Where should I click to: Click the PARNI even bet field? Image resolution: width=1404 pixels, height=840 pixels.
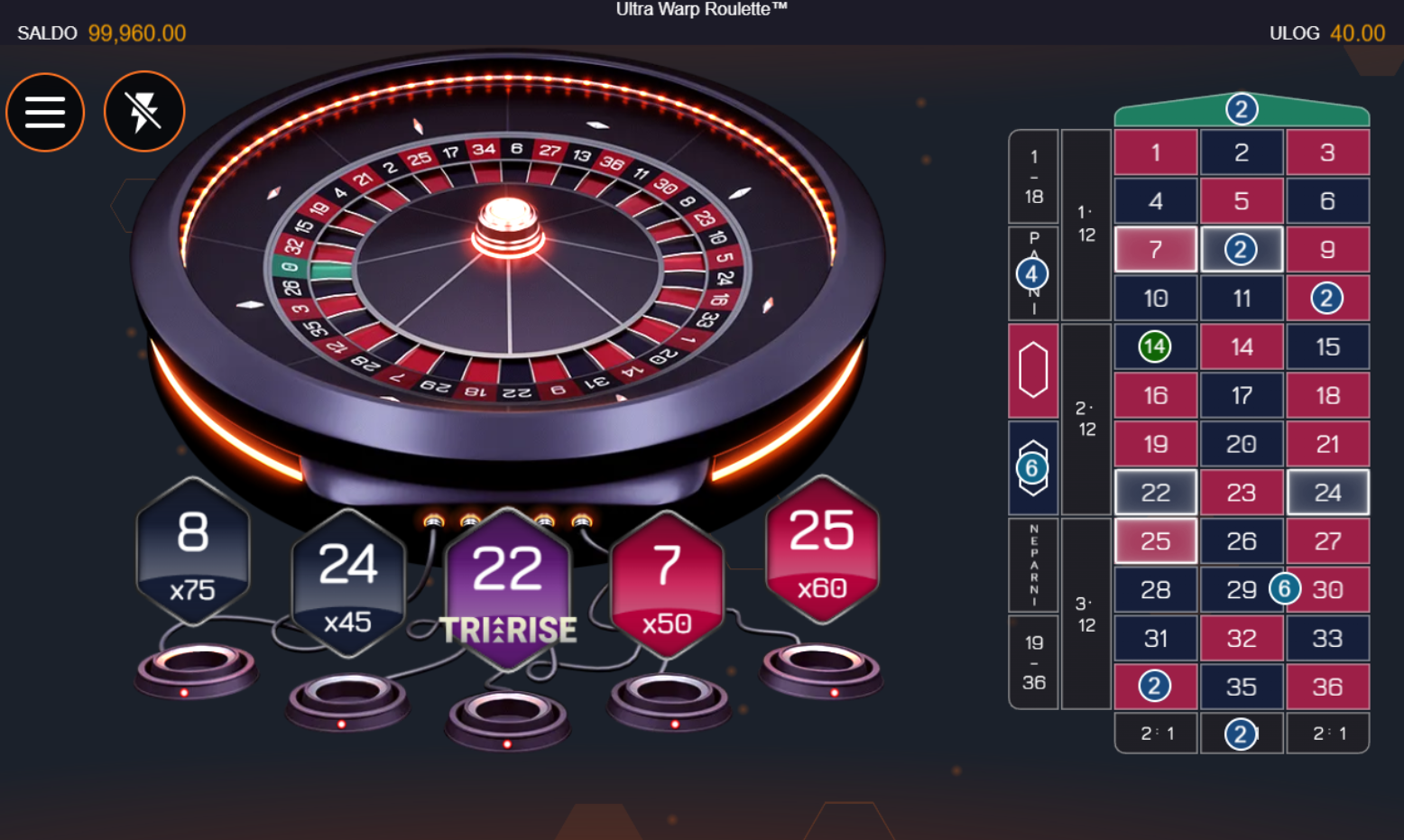coord(1033,273)
